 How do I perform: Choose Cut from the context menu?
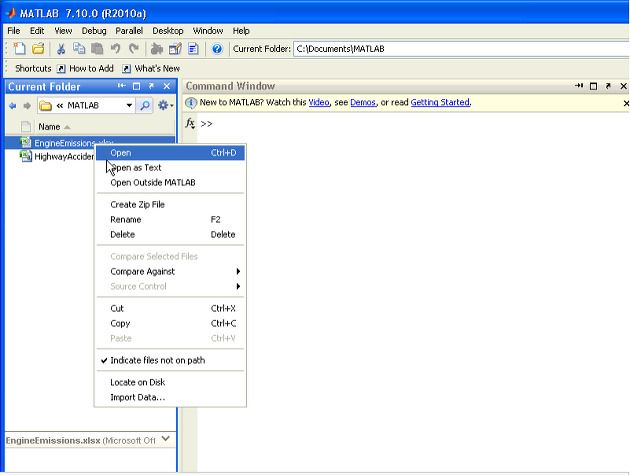pos(170,308)
